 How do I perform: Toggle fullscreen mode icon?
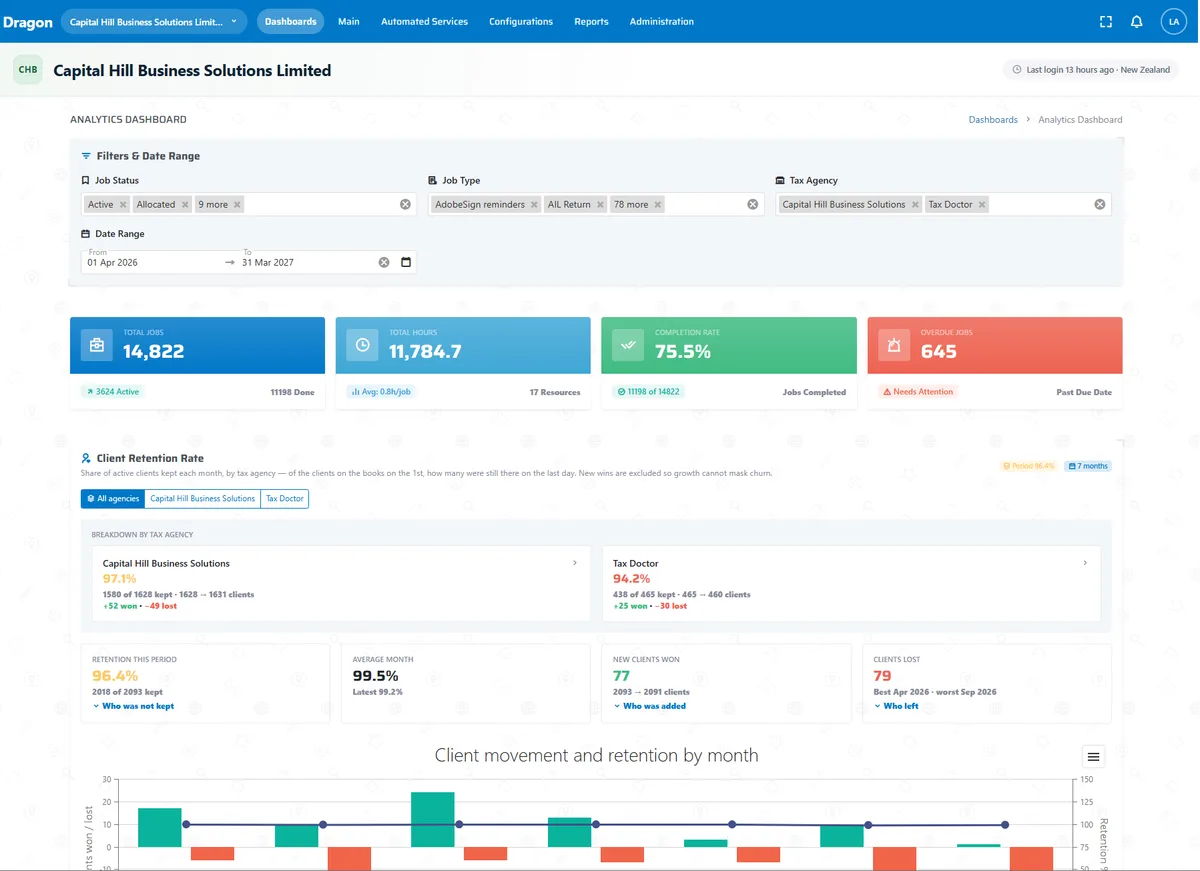1105,21
